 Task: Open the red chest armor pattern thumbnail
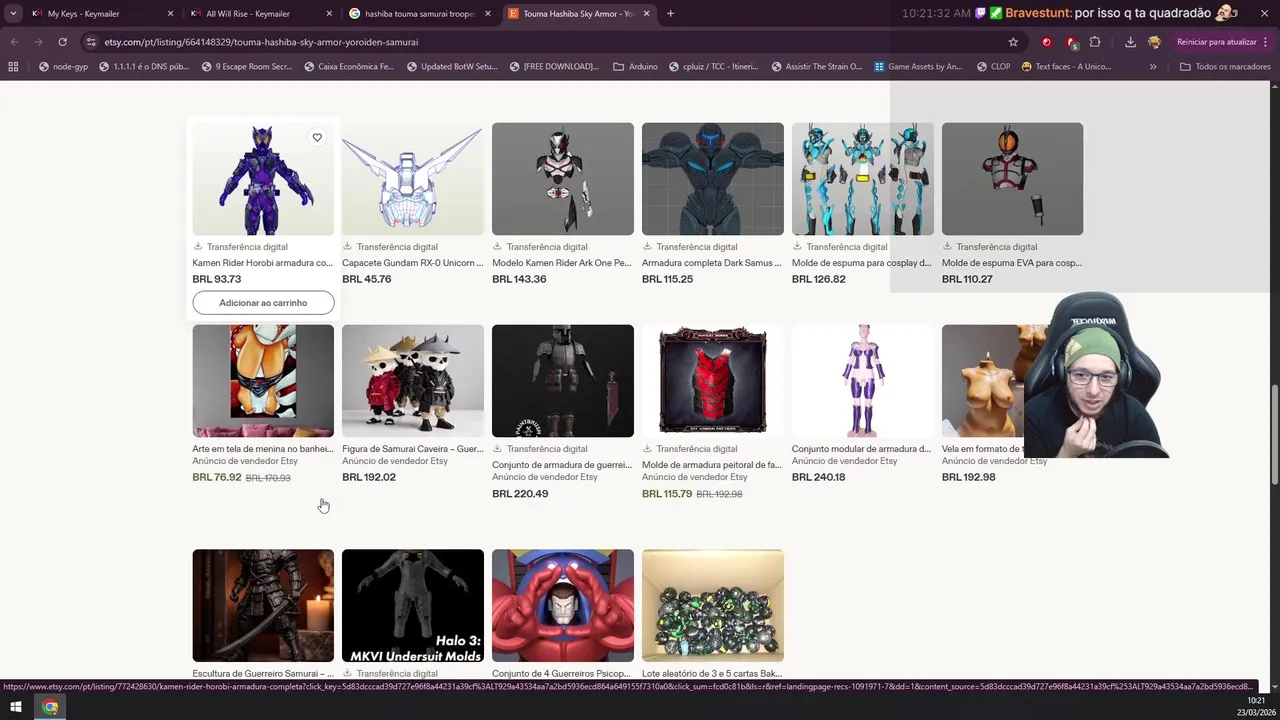tap(713, 381)
